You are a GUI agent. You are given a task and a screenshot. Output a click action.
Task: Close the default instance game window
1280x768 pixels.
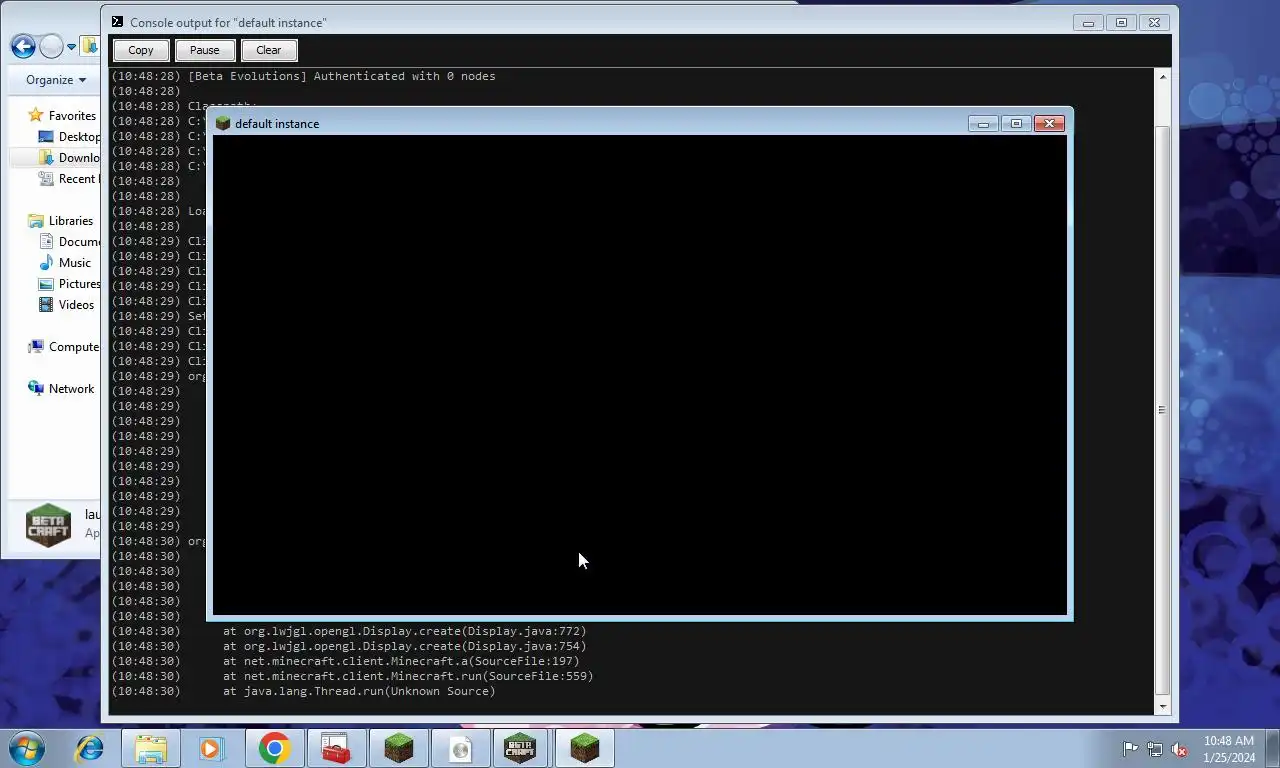coord(1049,123)
